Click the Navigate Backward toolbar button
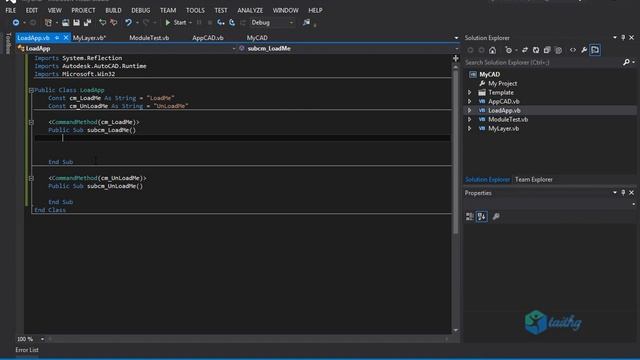 coord(16,23)
